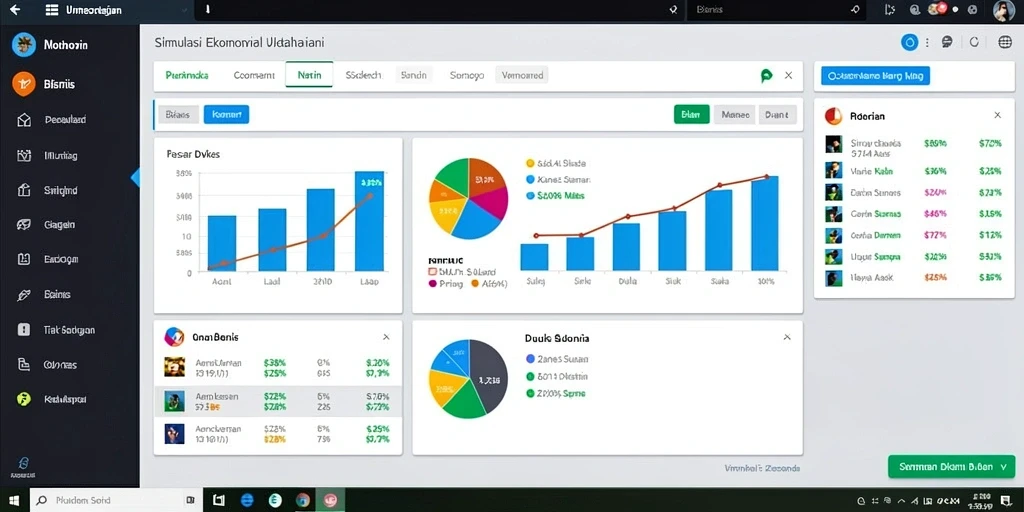
Task: Click the back arrow in top bar
Action: tap(16, 10)
